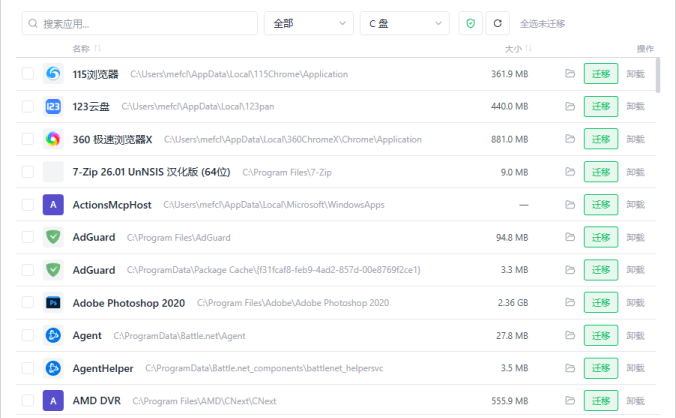Click 迁移 button for 360 极速浏览器X

point(601,139)
